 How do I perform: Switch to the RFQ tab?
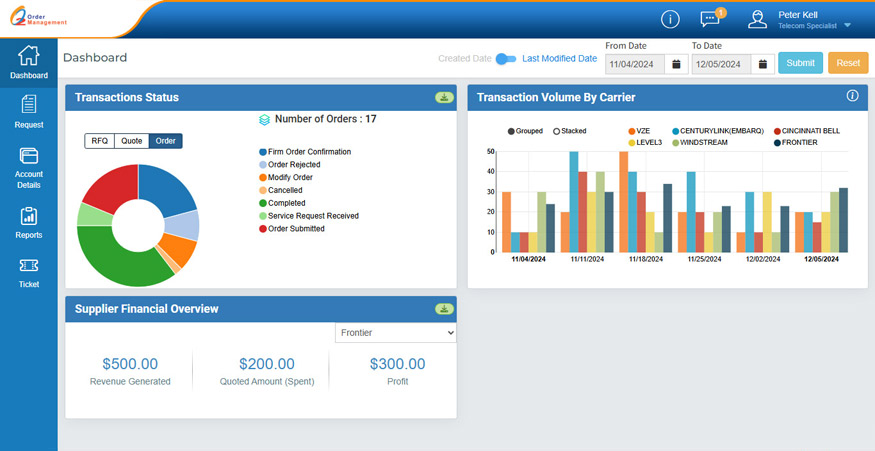point(99,141)
